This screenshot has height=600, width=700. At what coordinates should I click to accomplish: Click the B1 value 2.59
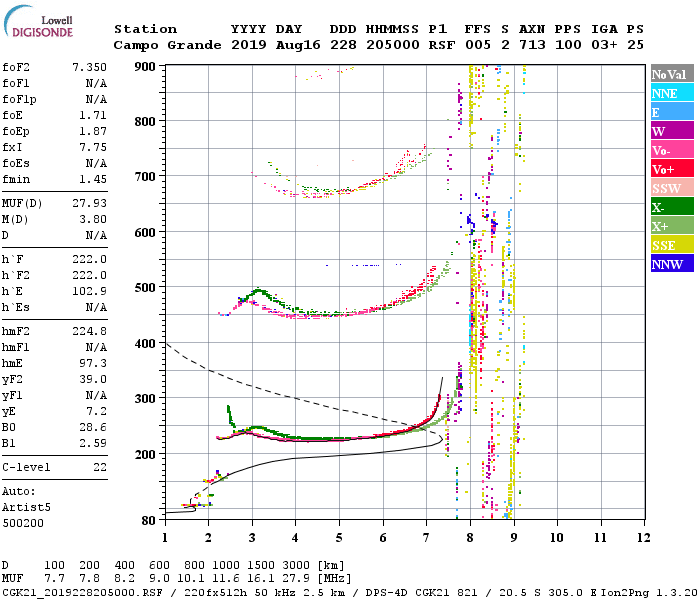[93, 443]
